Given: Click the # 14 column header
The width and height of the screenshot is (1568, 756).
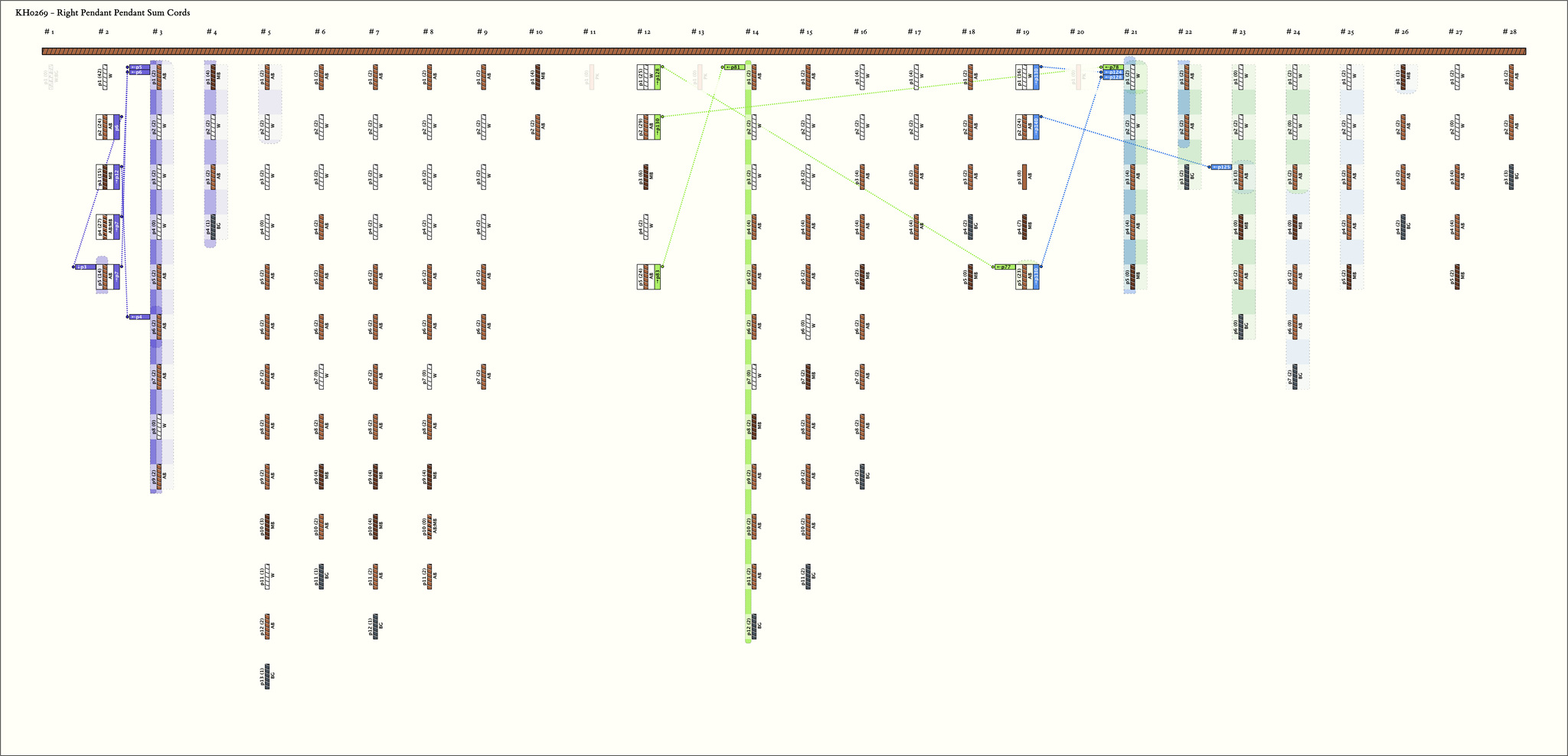Looking at the screenshot, I should click(x=752, y=32).
